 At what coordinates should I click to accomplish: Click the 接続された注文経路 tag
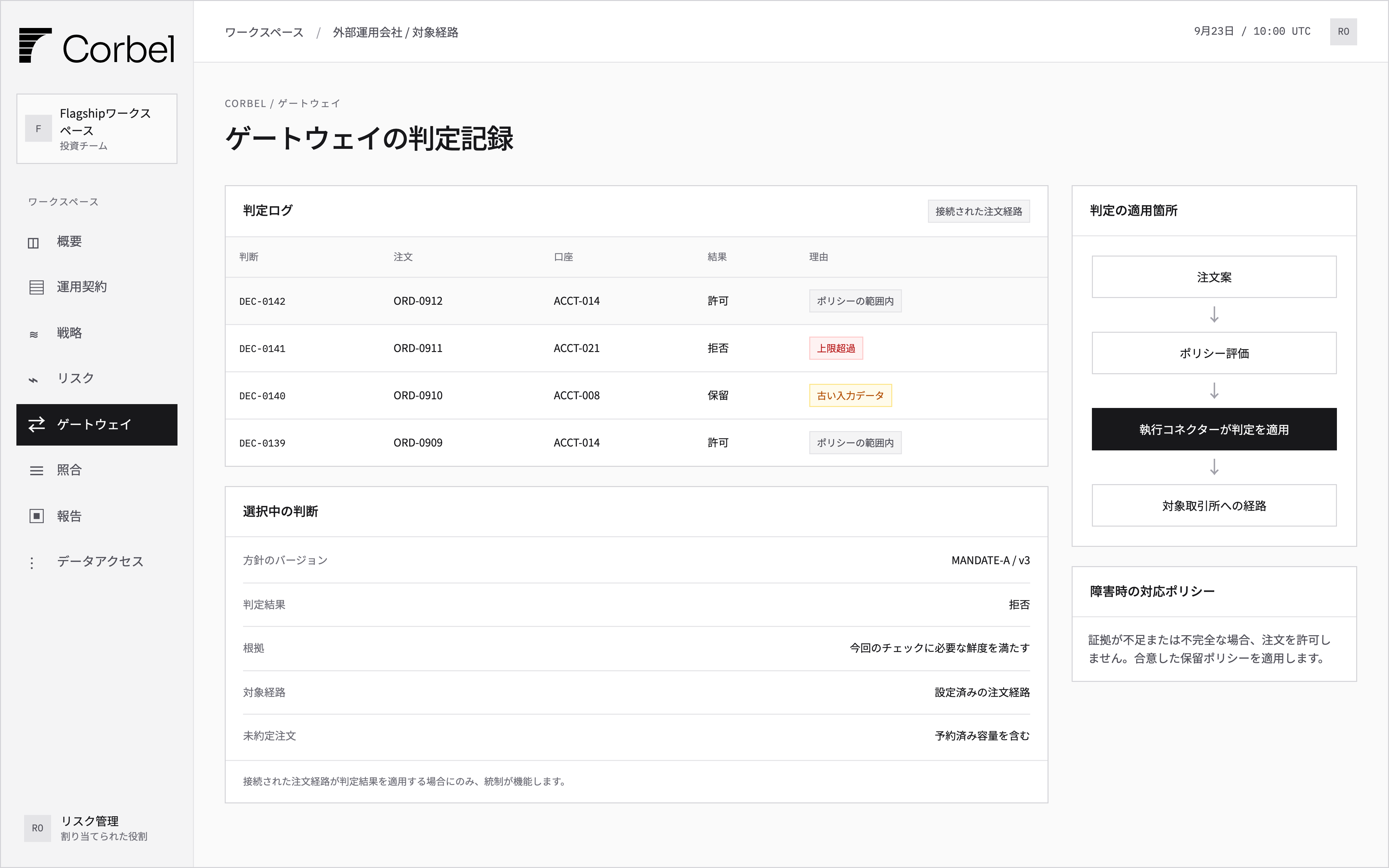[x=979, y=211]
